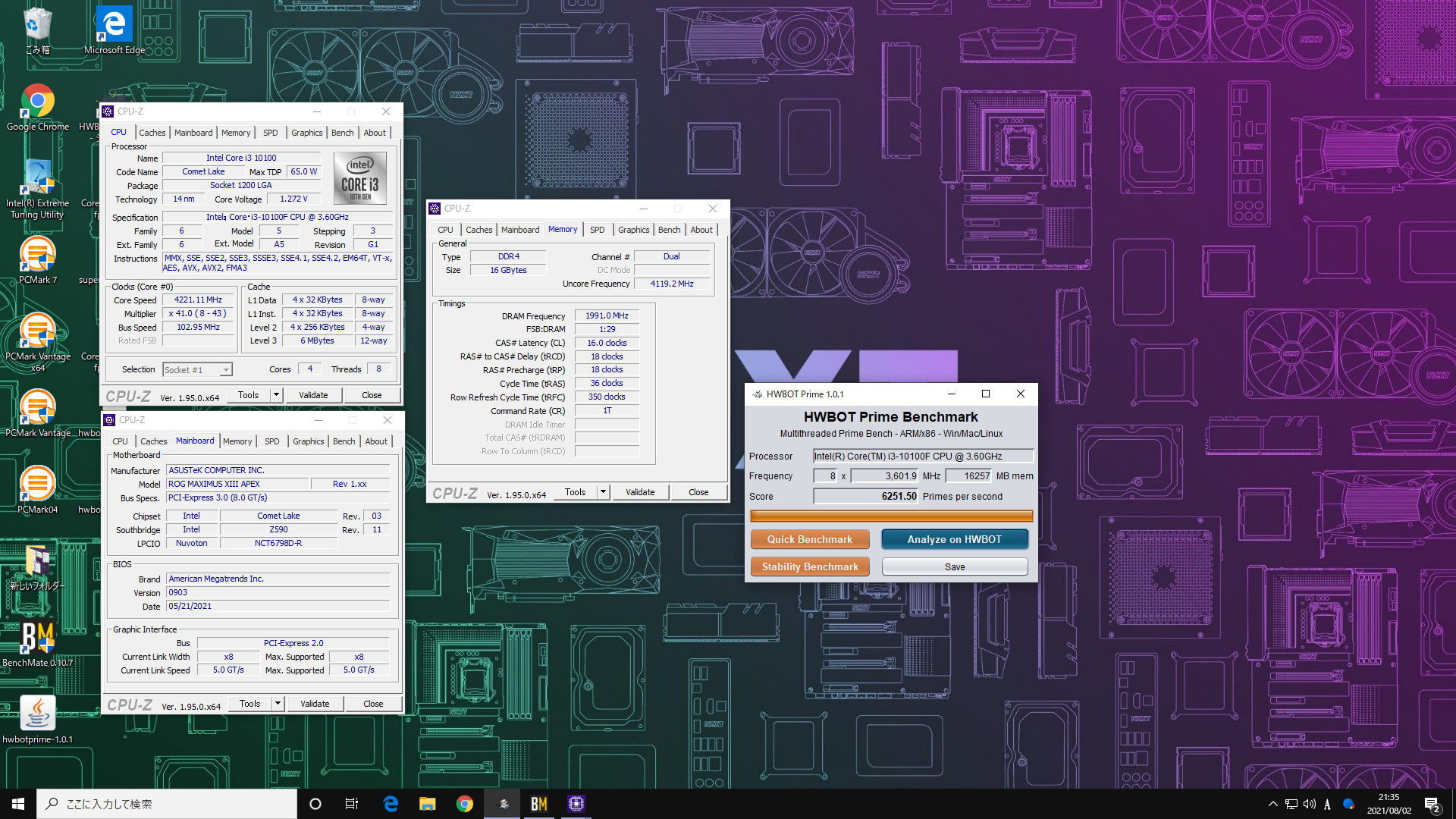Select SPD tab in Memory CPU-Z window
1456x819 pixels.
click(x=597, y=230)
